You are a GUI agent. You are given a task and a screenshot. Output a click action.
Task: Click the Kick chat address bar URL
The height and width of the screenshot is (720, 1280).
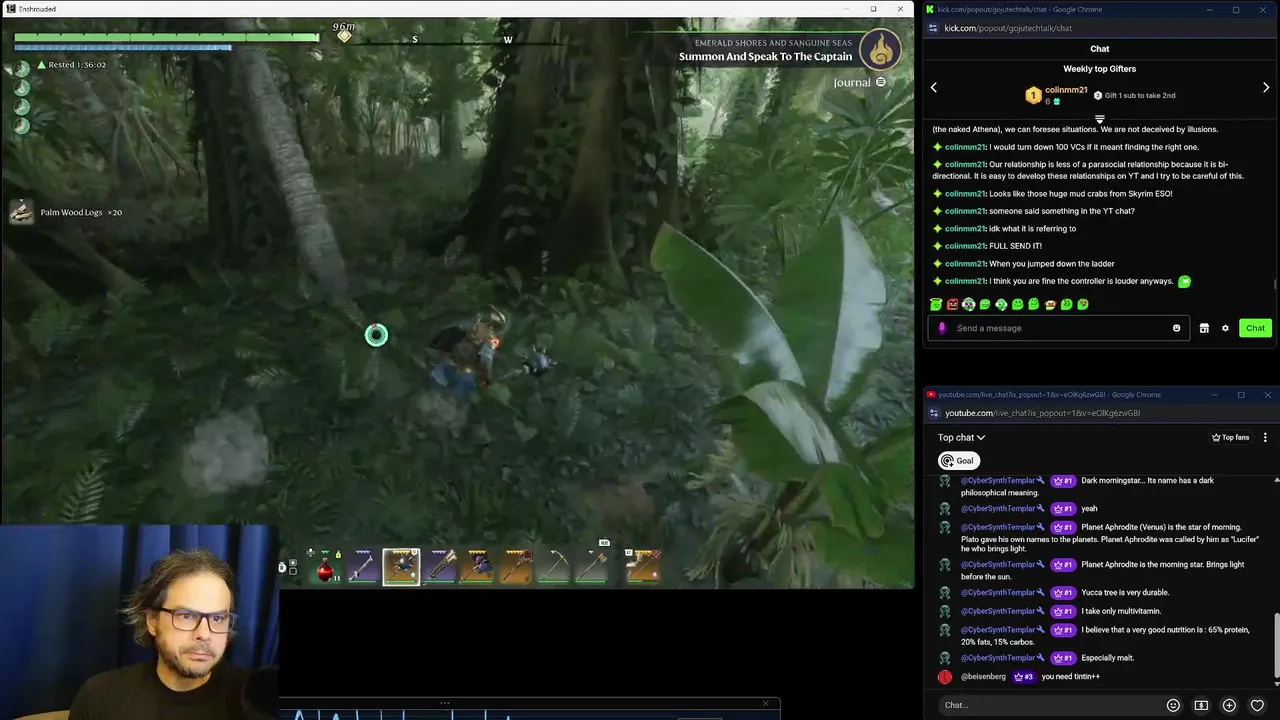point(1008,28)
